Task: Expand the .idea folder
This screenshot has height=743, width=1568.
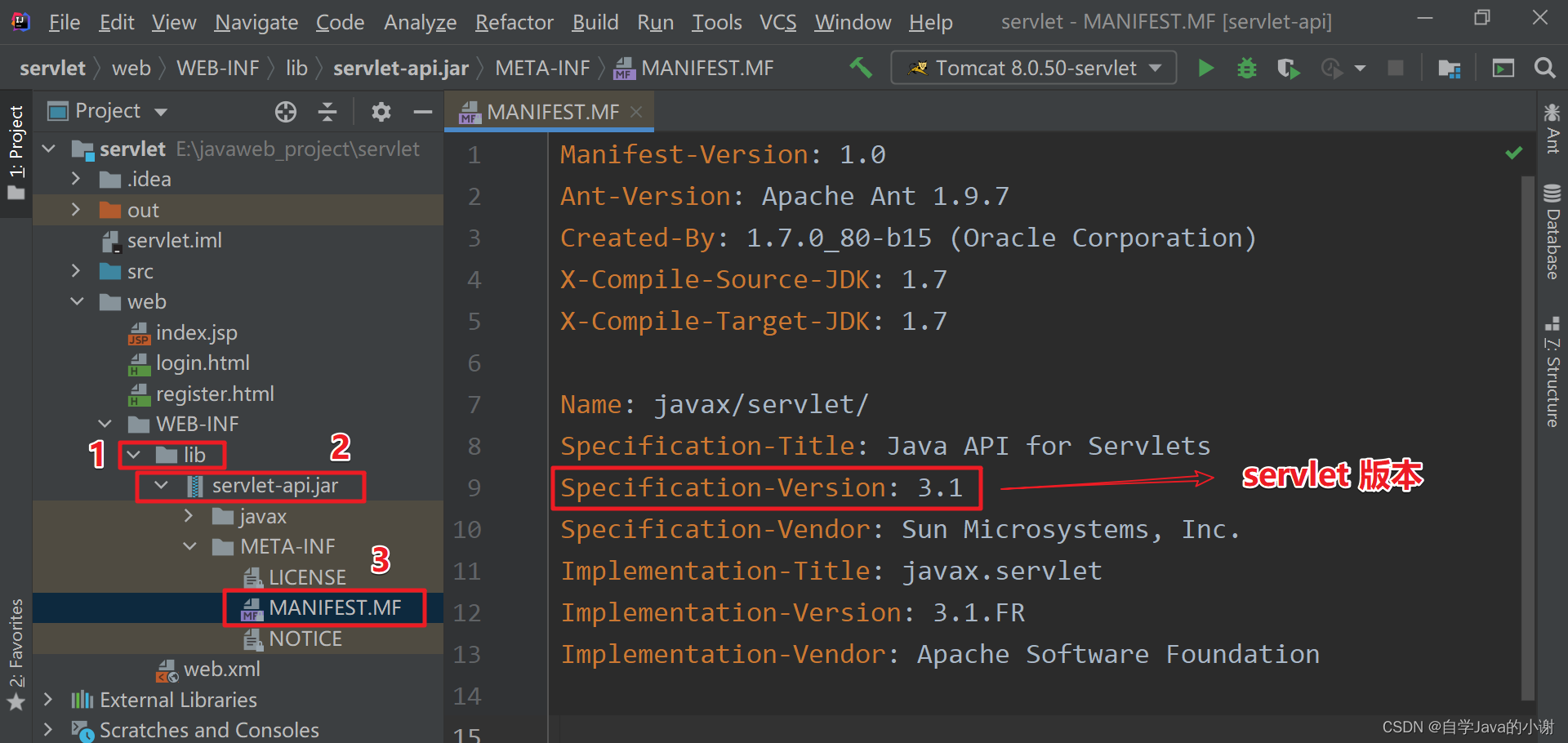Action: [x=76, y=179]
